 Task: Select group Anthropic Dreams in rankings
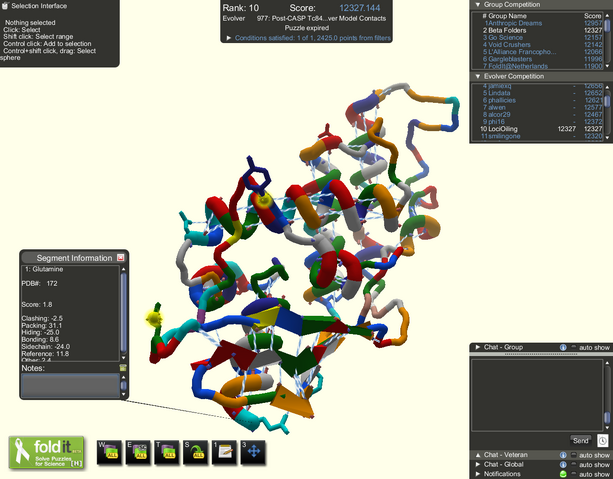(x=538, y=23)
